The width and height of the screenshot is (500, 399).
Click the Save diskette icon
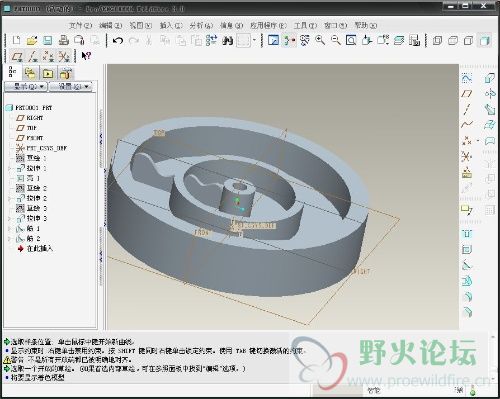(48, 41)
